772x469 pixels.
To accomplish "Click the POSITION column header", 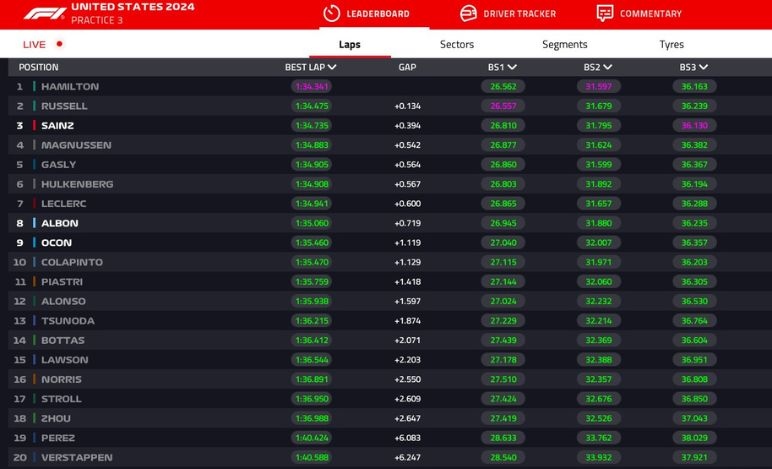I will tap(39, 67).
